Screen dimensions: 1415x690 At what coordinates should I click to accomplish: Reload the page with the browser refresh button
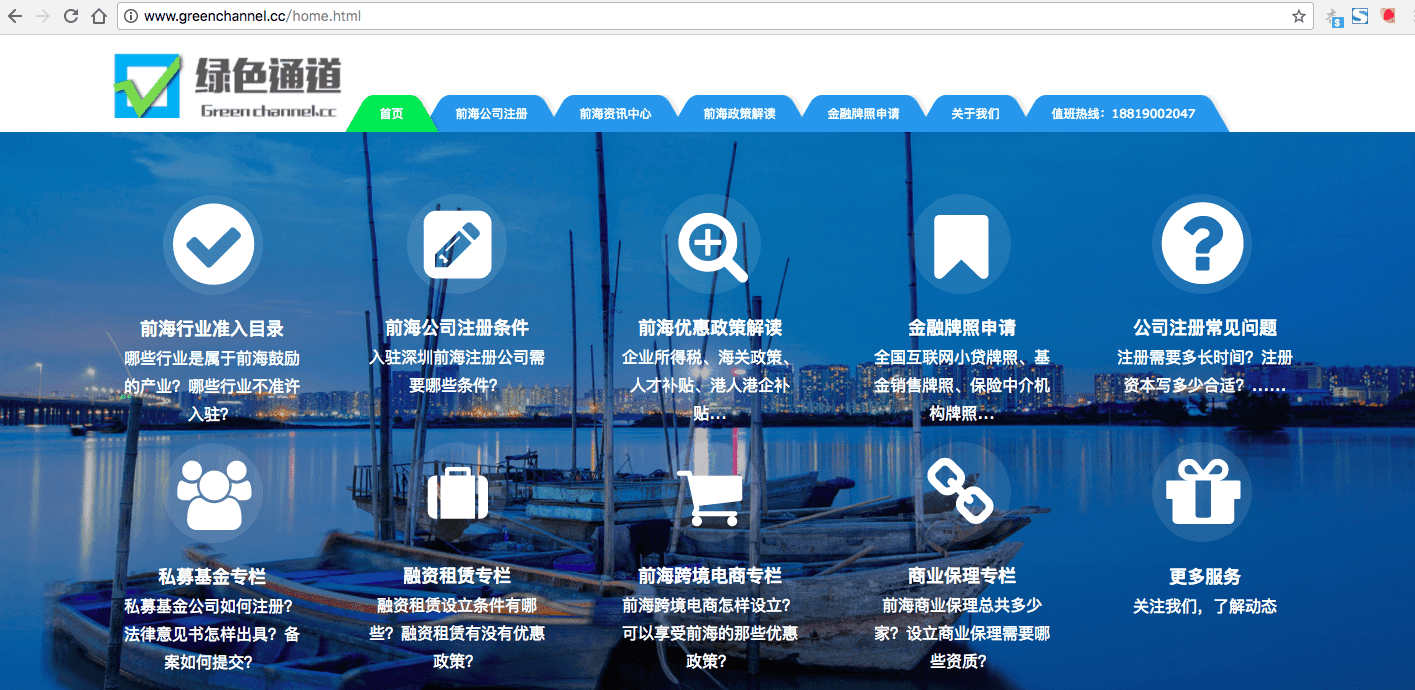click(x=71, y=16)
